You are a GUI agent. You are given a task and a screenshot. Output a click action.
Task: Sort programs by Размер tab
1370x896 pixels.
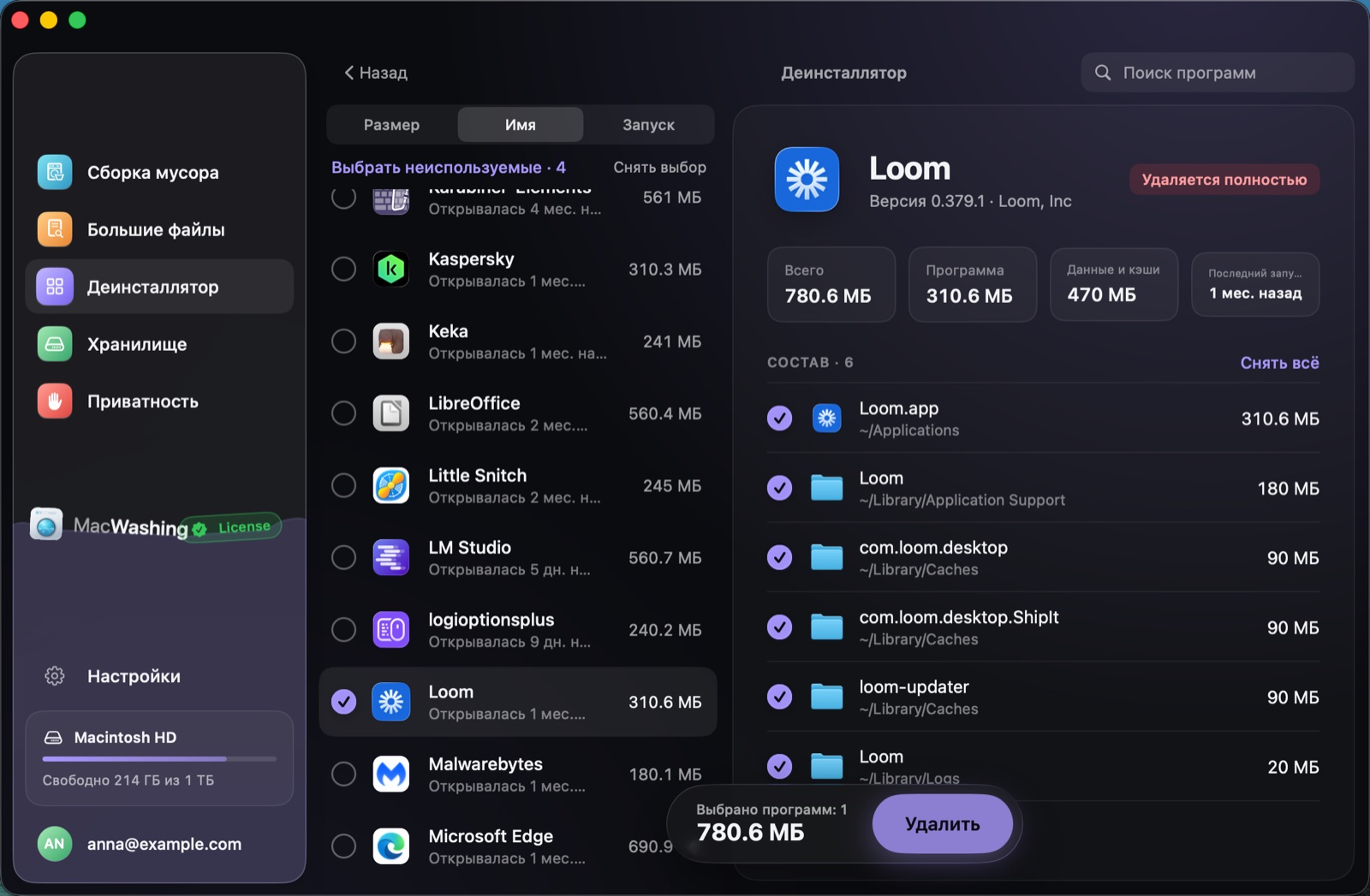click(x=391, y=125)
